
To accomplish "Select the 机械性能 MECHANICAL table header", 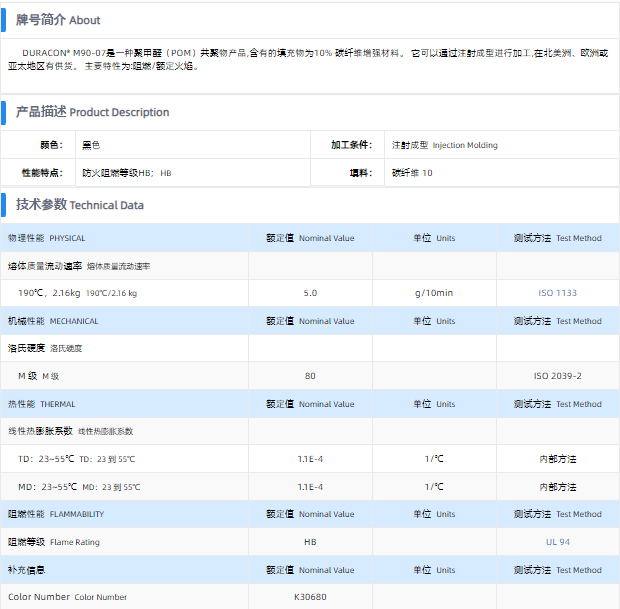I will (x=53, y=321).
